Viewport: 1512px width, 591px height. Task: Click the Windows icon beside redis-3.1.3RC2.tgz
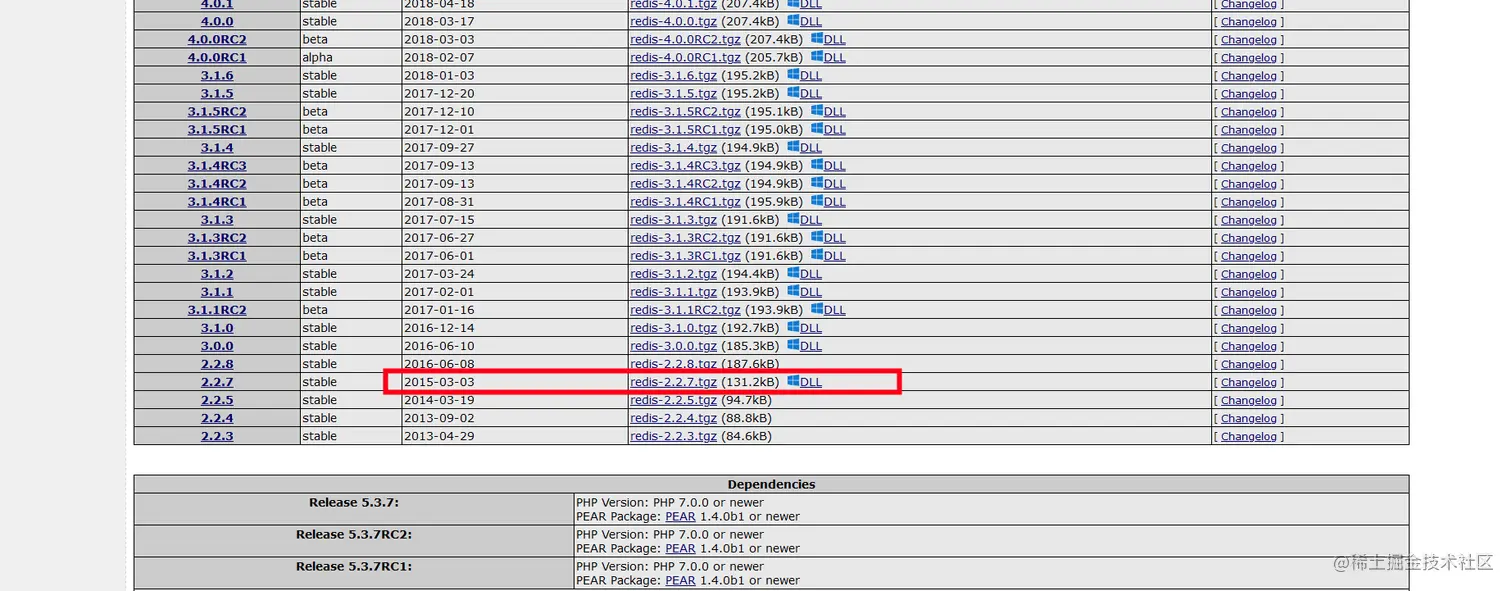(x=817, y=236)
